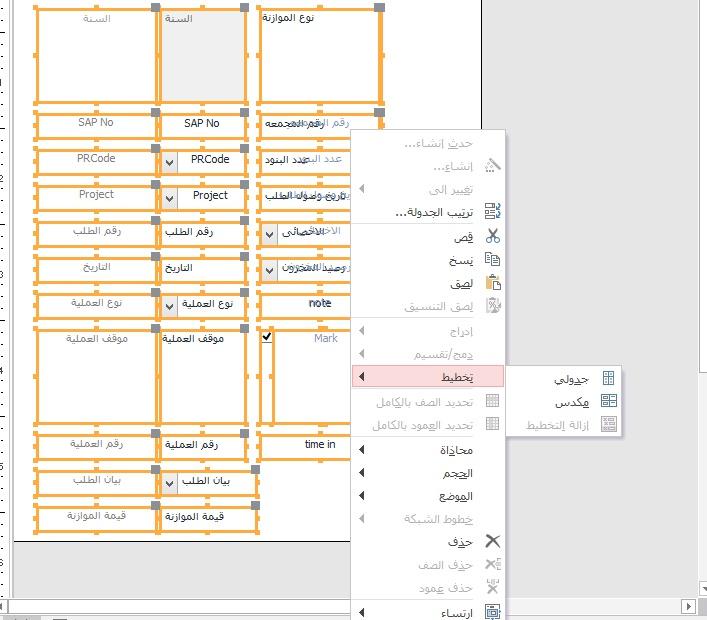Screen dimensions: 707x620
Task: Expand the الحجم submenu arrow
Action: (362, 473)
